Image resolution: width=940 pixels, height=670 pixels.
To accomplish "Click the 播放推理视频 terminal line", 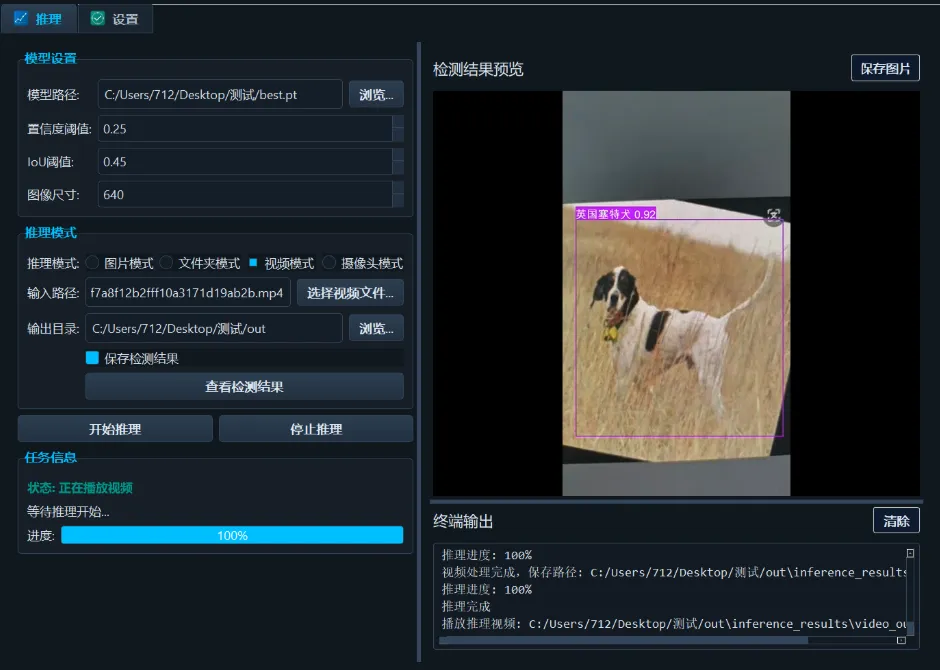I will tap(674, 624).
